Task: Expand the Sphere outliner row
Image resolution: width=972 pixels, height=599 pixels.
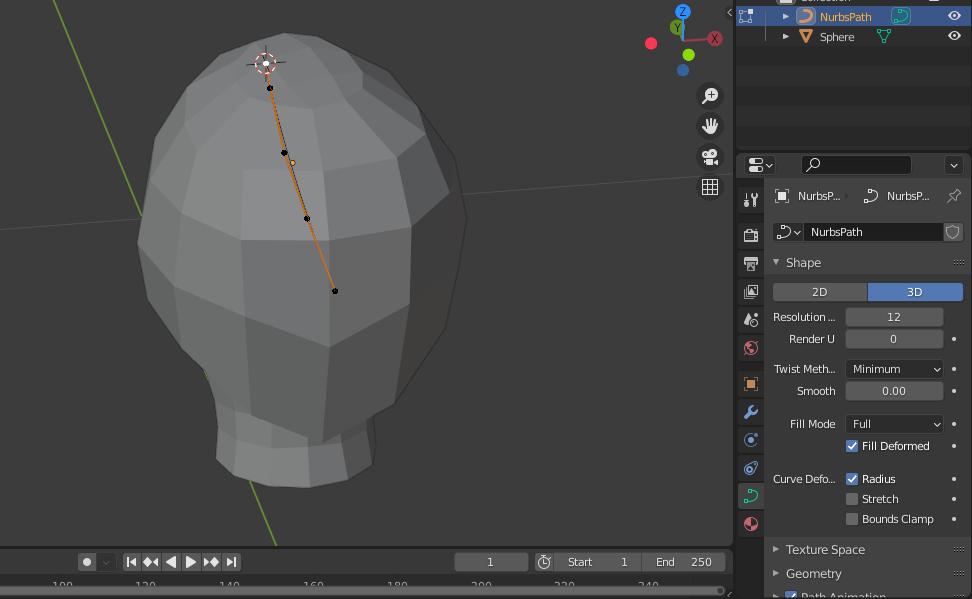Action: pos(785,37)
